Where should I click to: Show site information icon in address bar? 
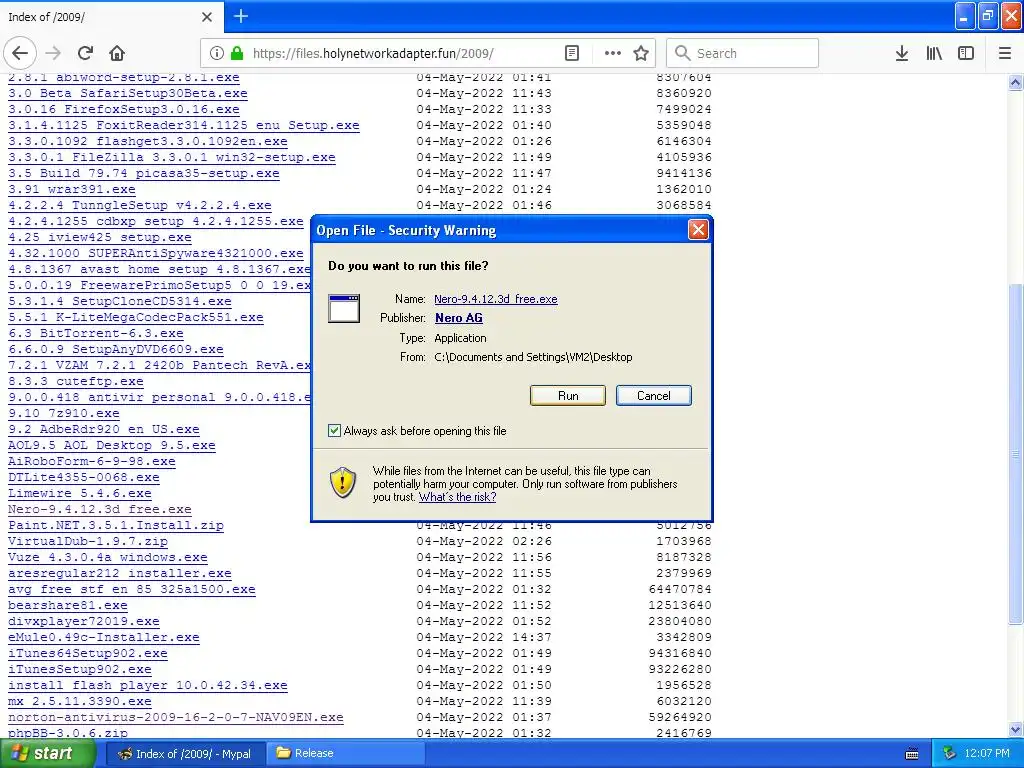217,53
